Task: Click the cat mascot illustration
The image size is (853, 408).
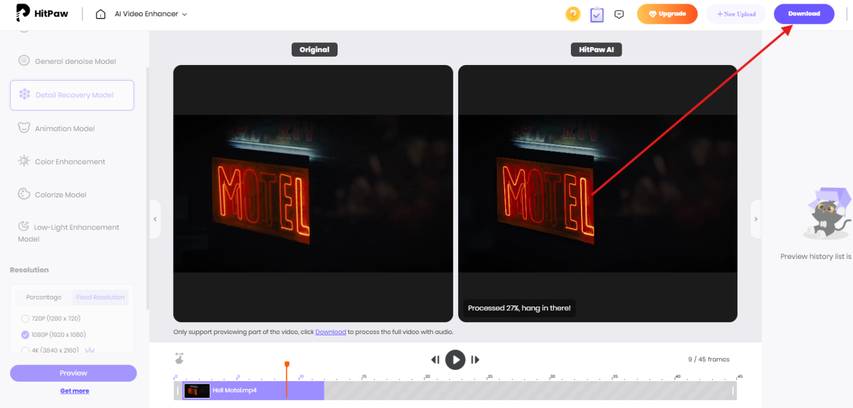Action: [x=829, y=213]
